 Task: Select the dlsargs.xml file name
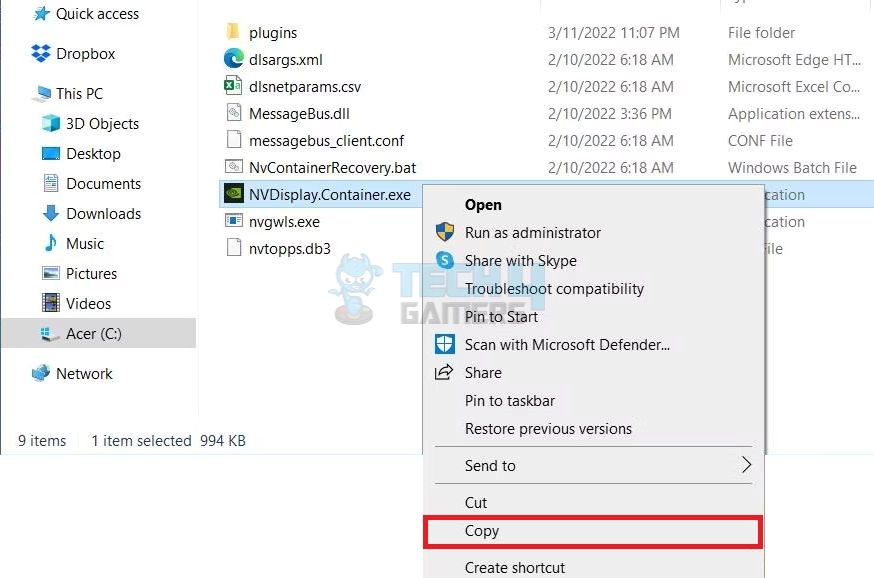coord(286,60)
